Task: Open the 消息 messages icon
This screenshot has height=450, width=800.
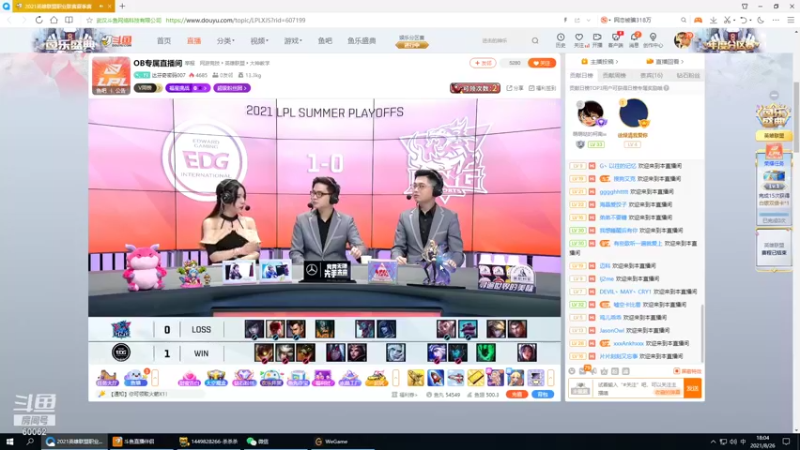Action: click(x=634, y=40)
